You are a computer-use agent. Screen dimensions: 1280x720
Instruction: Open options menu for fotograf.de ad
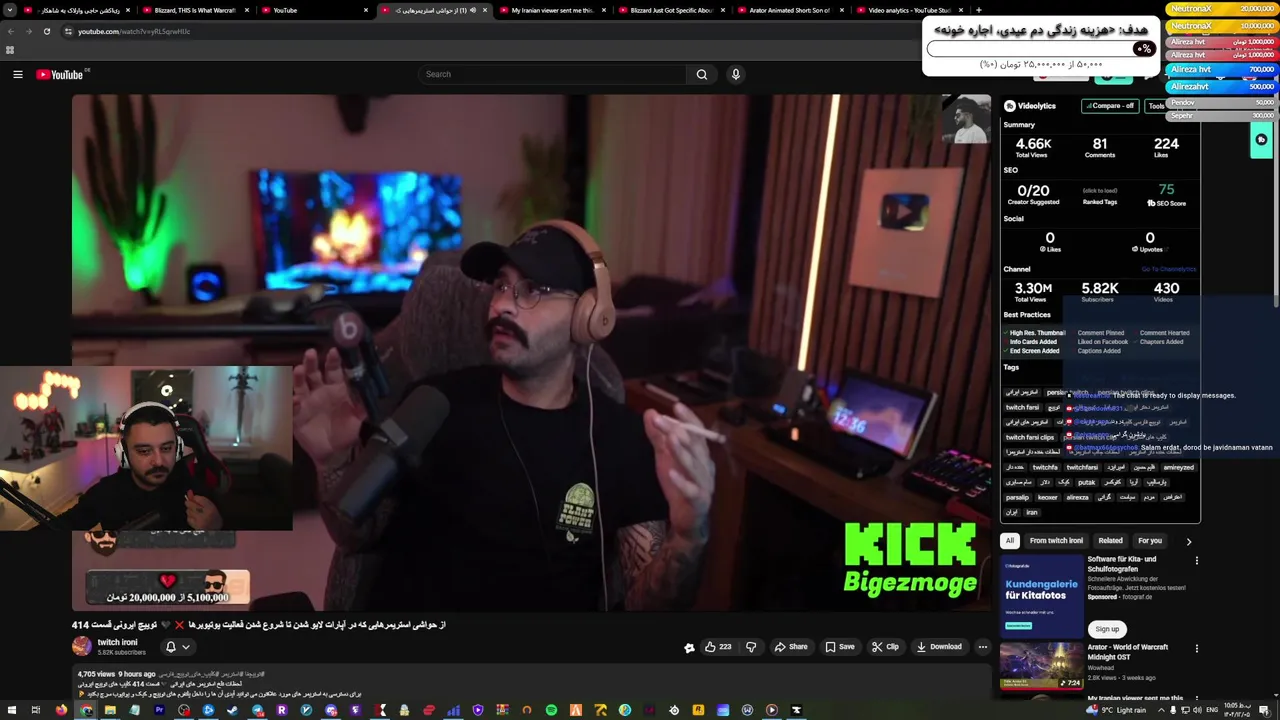pyautogui.click(x=1196, y=561)
